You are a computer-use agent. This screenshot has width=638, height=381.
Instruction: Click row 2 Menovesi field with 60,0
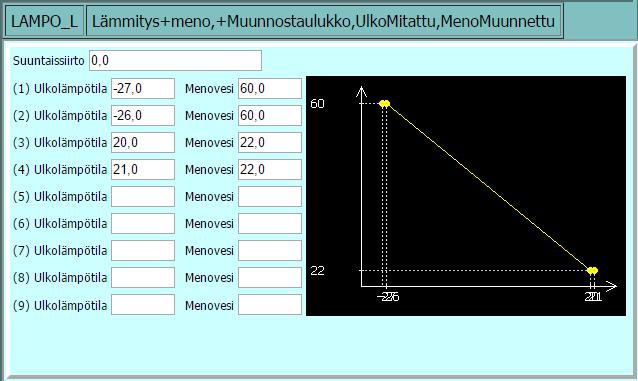coord(270,116)
